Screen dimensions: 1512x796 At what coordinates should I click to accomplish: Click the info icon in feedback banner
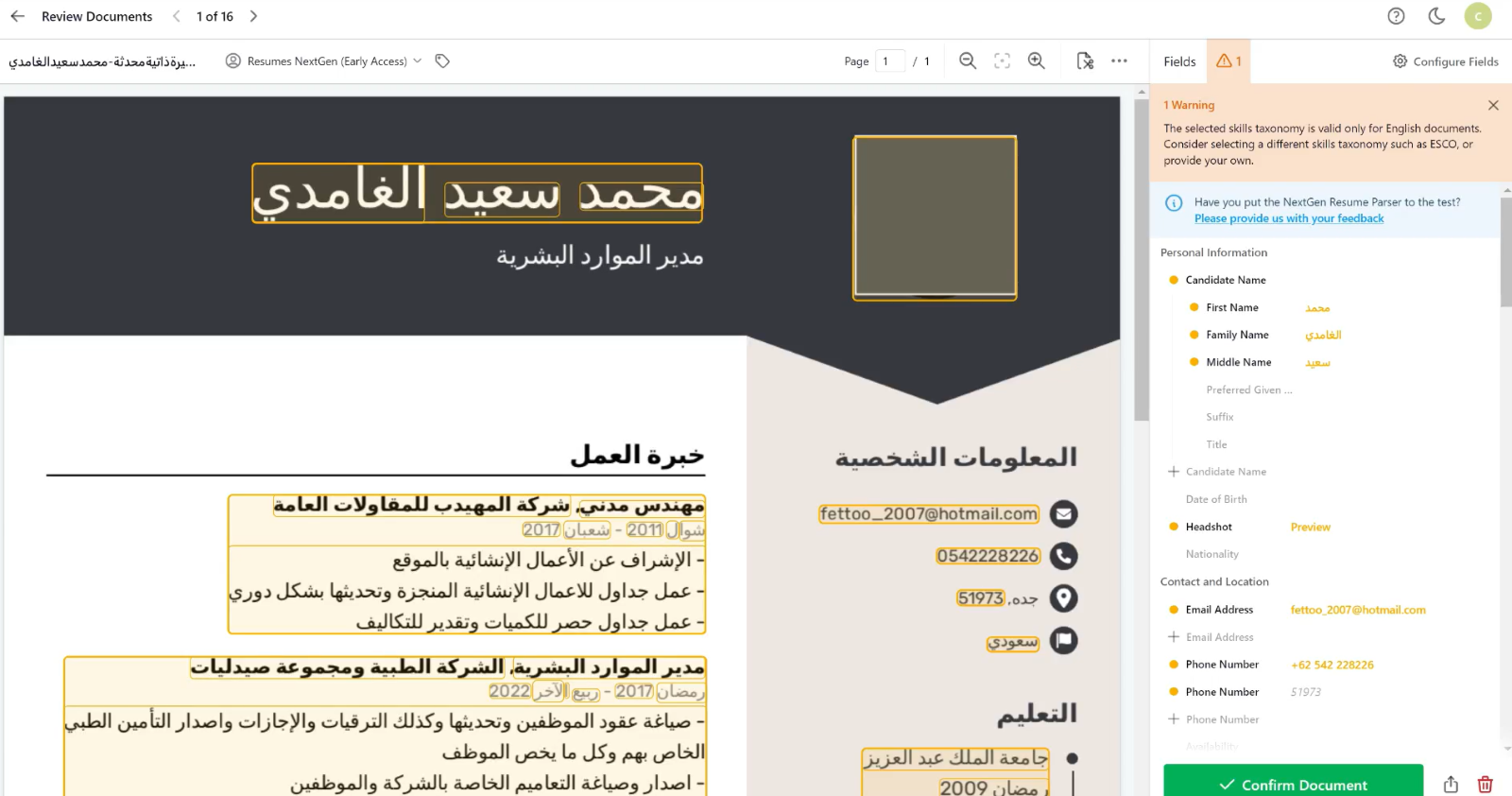pyautogui.click(x=1174, y=203)
